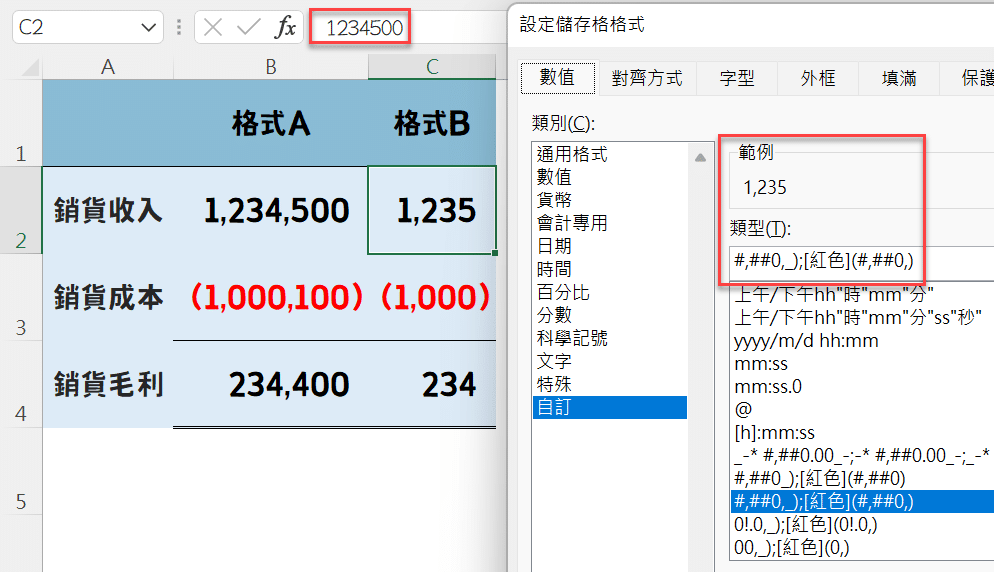
Task: Select the 貨幣 category
Action: 610,200
